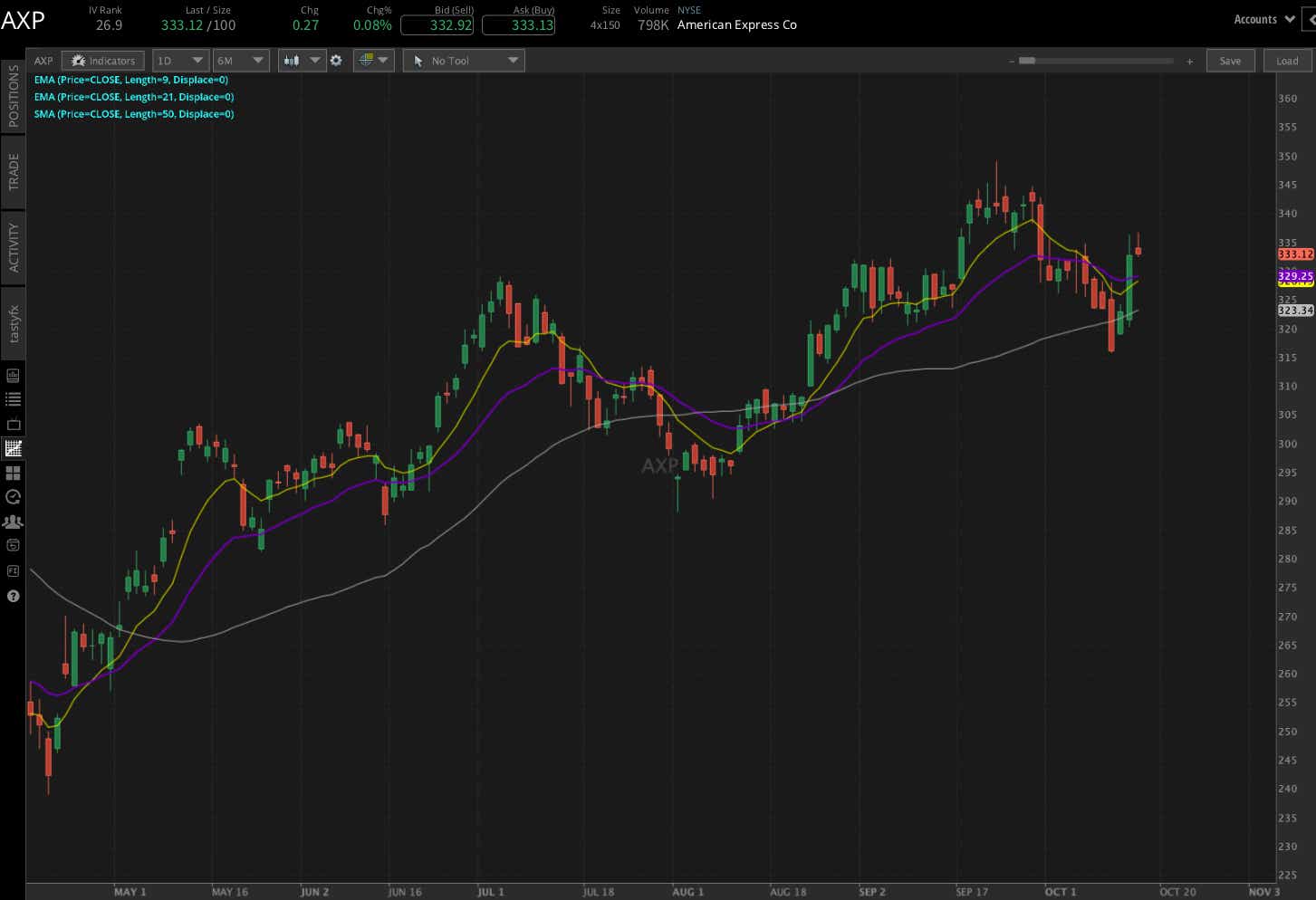Click the Load button on the toolbar
Viewport: 1316px width, 900px height.
coord(1286,60)
